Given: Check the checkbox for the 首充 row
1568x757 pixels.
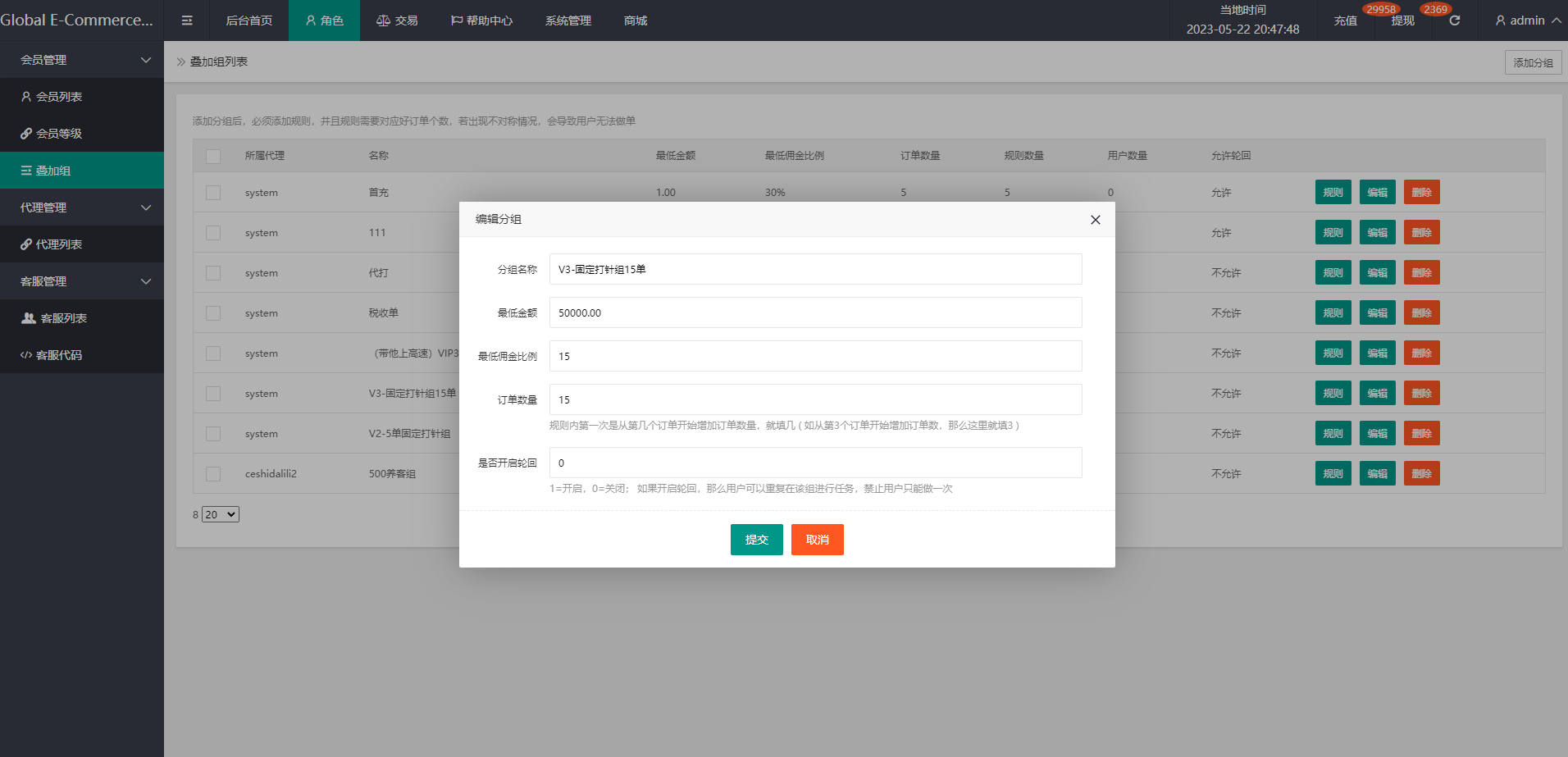Looking at the screenshot, I should (x=213, y=193).
